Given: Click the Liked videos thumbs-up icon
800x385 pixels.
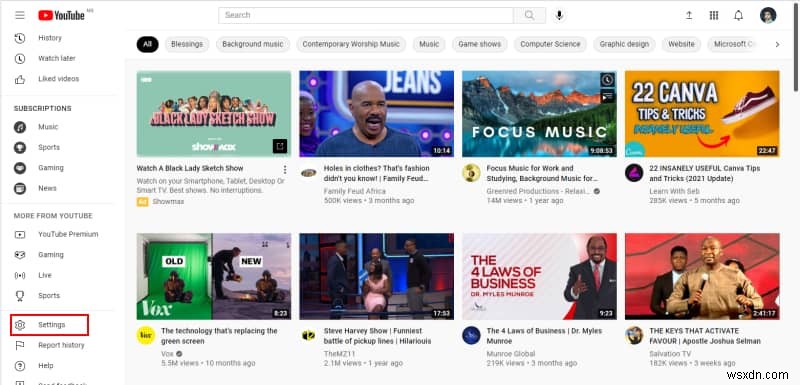Looking at the screenshot, I should 20,79.
